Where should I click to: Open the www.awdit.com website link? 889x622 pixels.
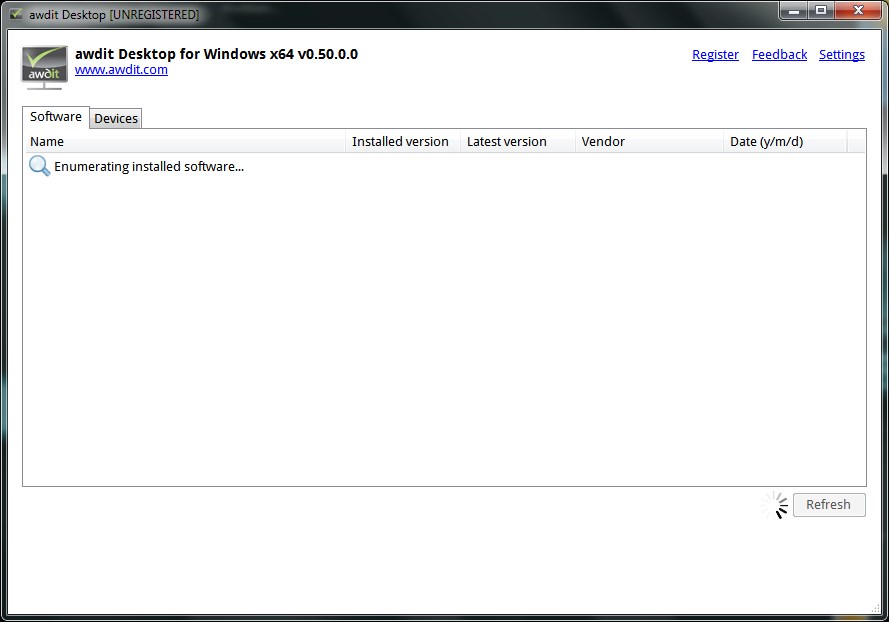pyautogui.click(x=121, y=70)
